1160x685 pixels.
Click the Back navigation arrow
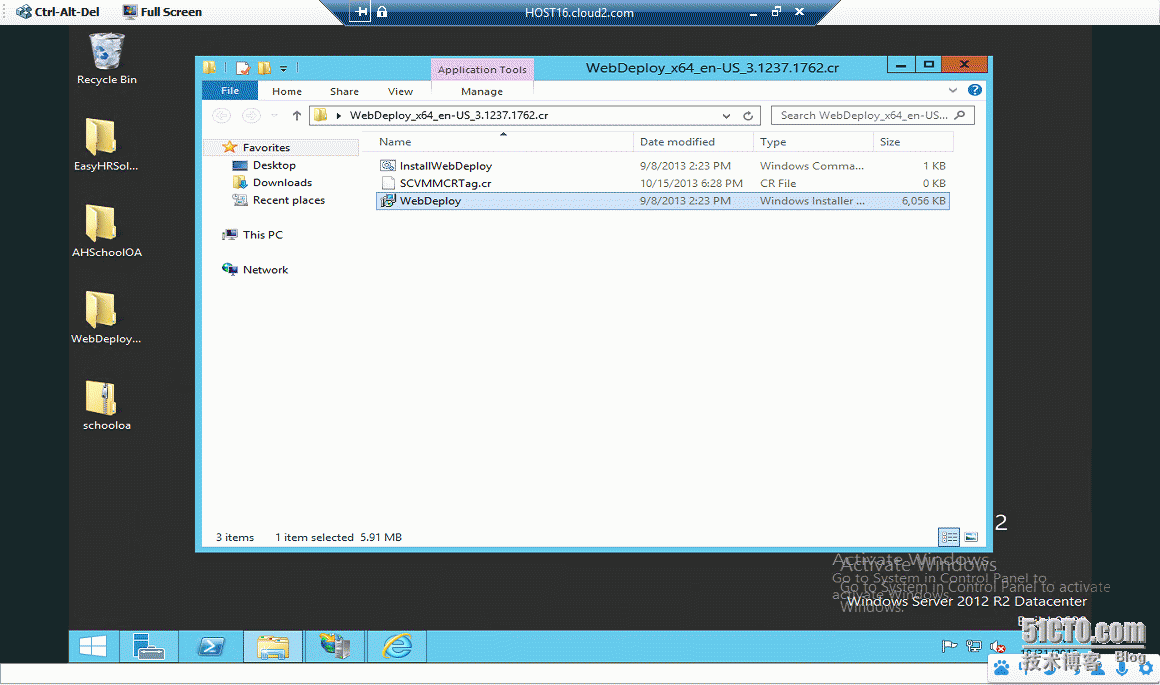pos(221,115)
